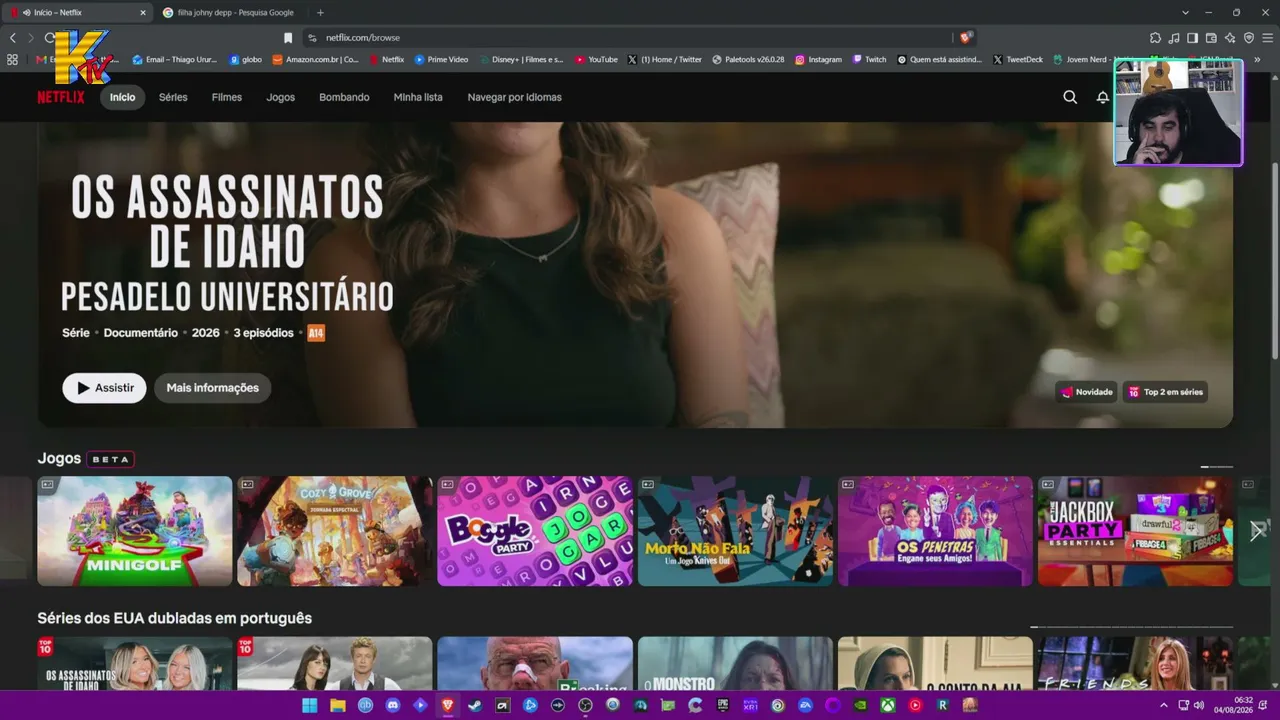This screenshot has width=1280, height=720.
Task: Open the Netflix notifications bell
Action: tap(1102, 97)
